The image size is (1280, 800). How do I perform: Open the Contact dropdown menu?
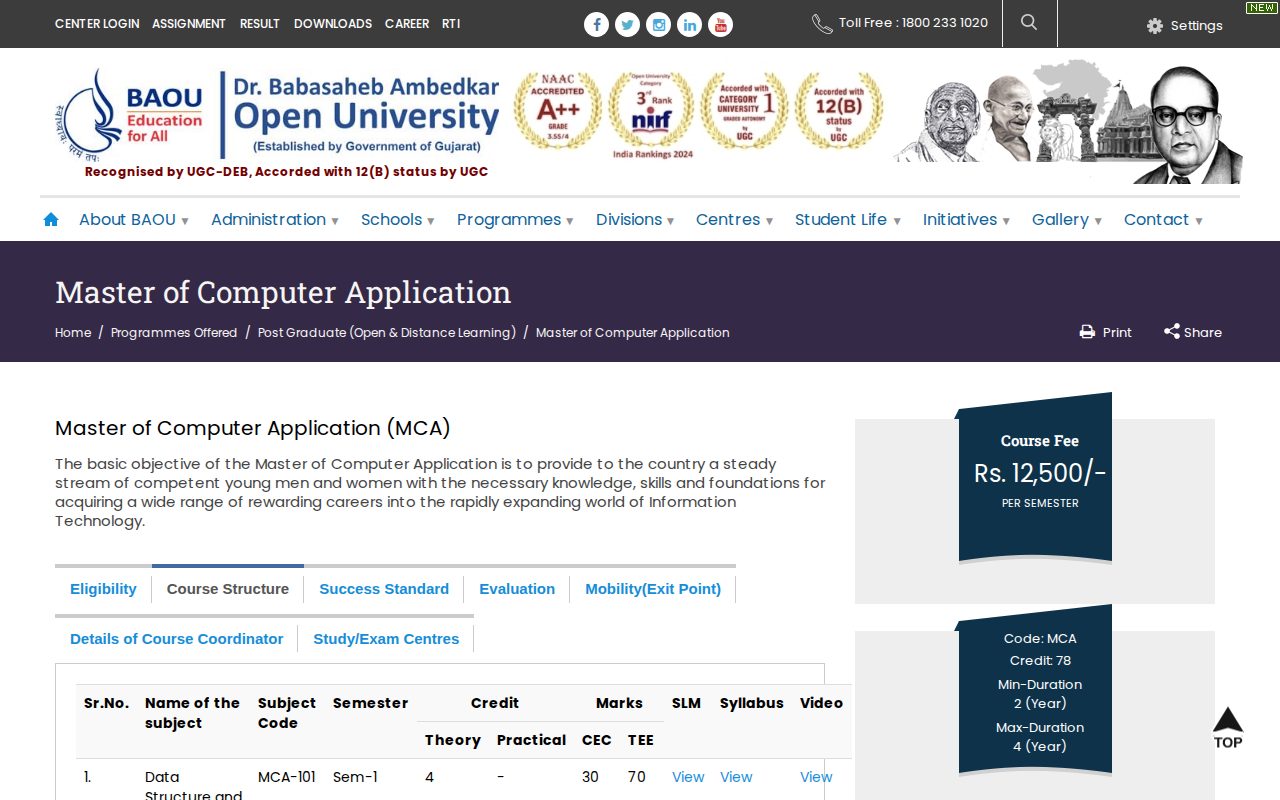click(1163, 220)
